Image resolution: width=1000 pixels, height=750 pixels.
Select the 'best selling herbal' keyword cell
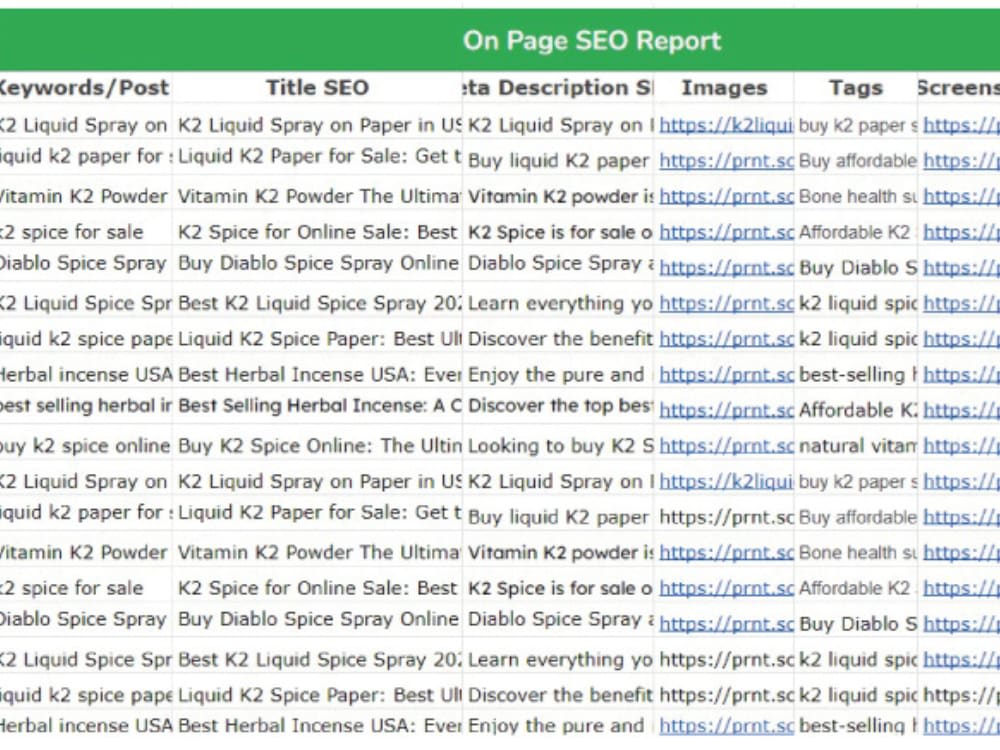[x=85, y=406]
